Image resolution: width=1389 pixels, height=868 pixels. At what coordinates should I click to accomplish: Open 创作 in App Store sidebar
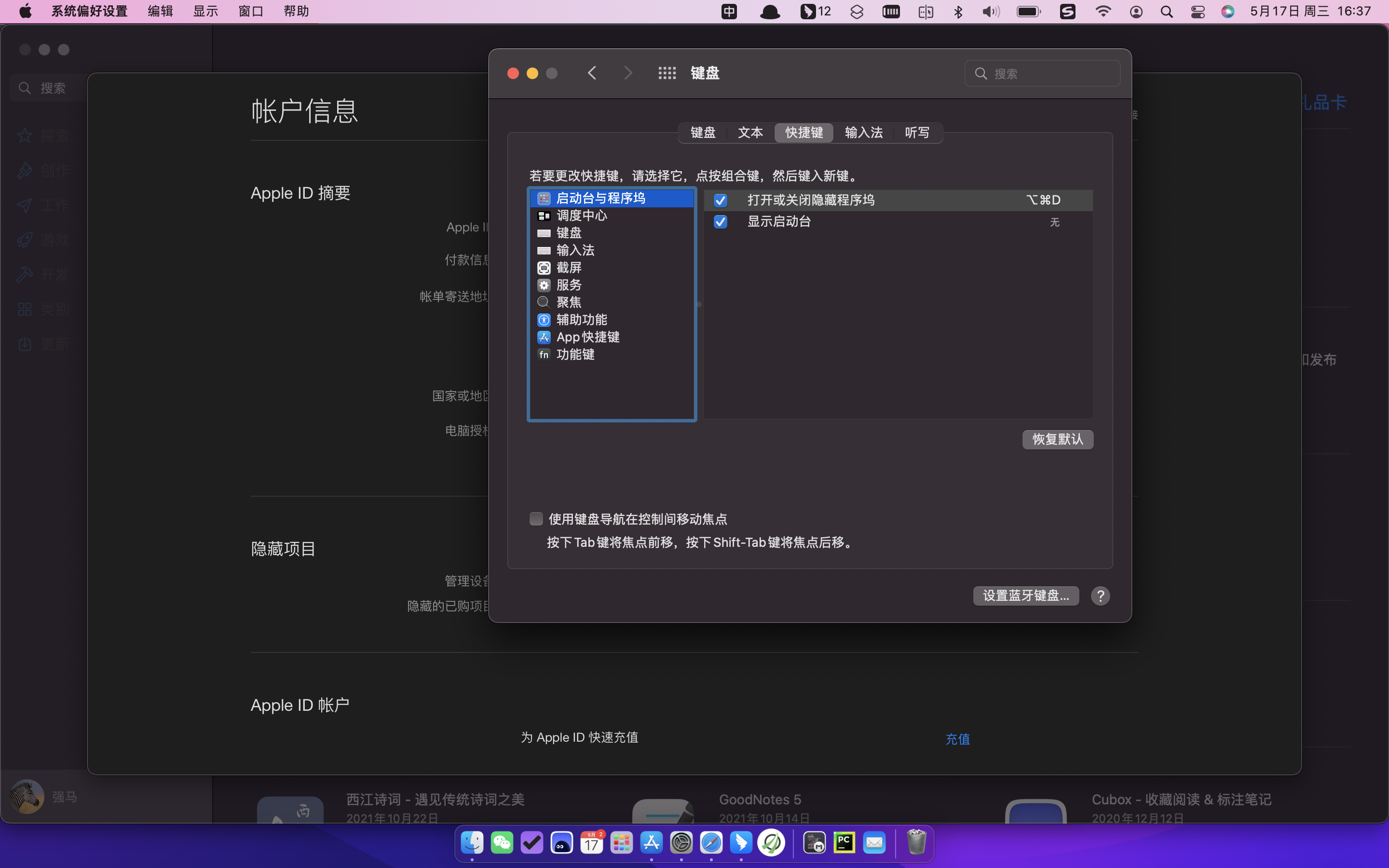43,171
